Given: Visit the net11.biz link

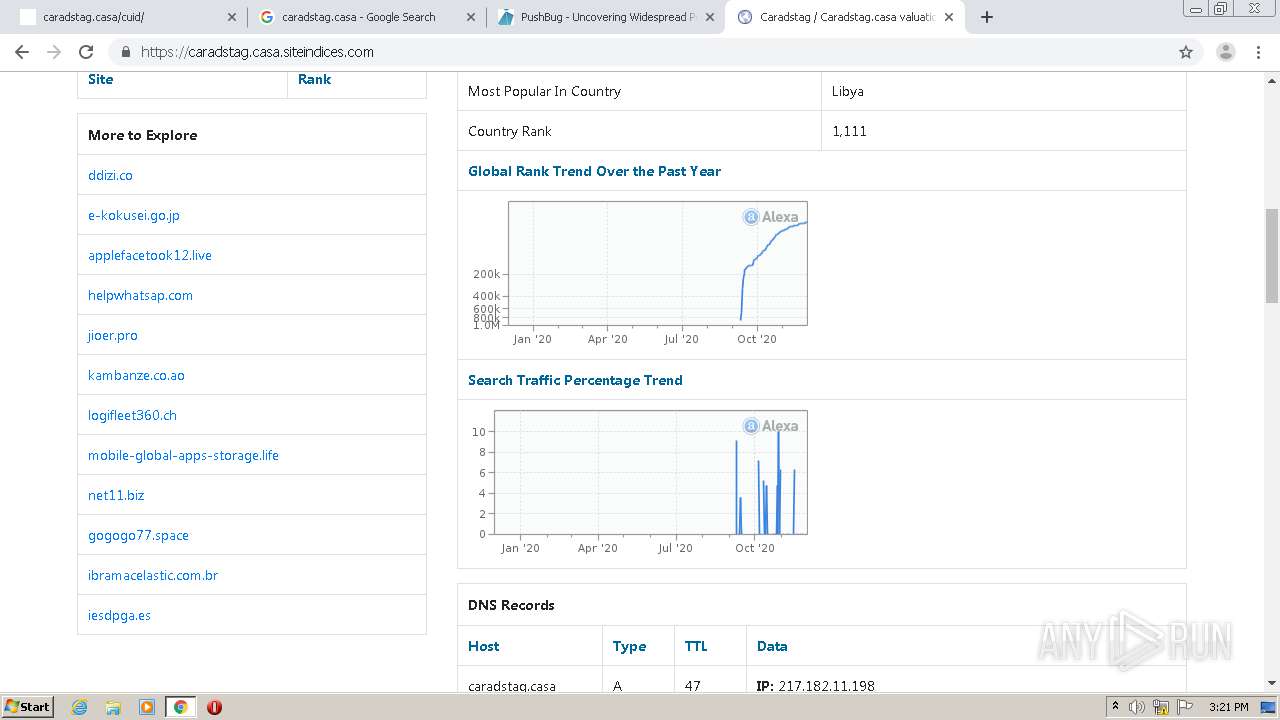Looking at the screenshot, I should 116,495.
